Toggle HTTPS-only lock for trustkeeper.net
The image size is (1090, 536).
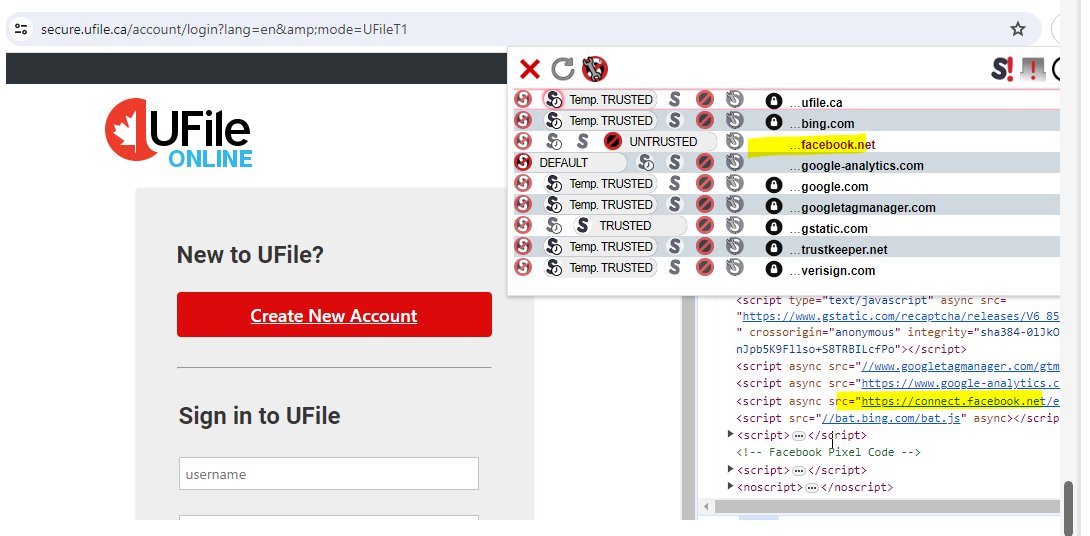[x=774, y=249]
